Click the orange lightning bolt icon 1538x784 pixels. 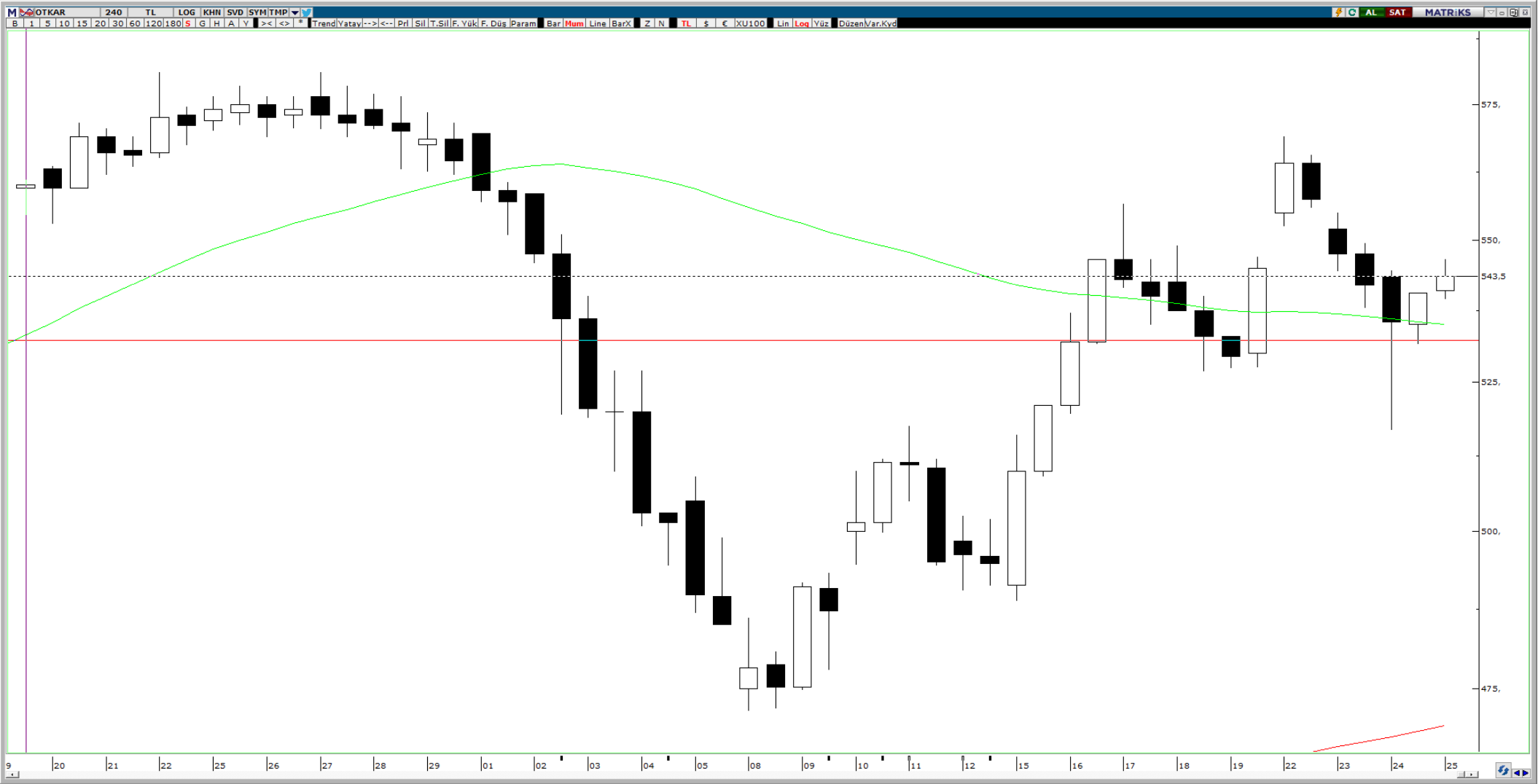tap(1338, 12)
